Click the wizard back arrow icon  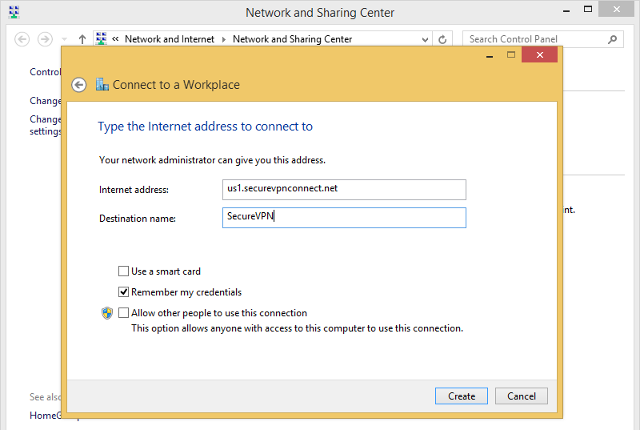click(79, 85)
